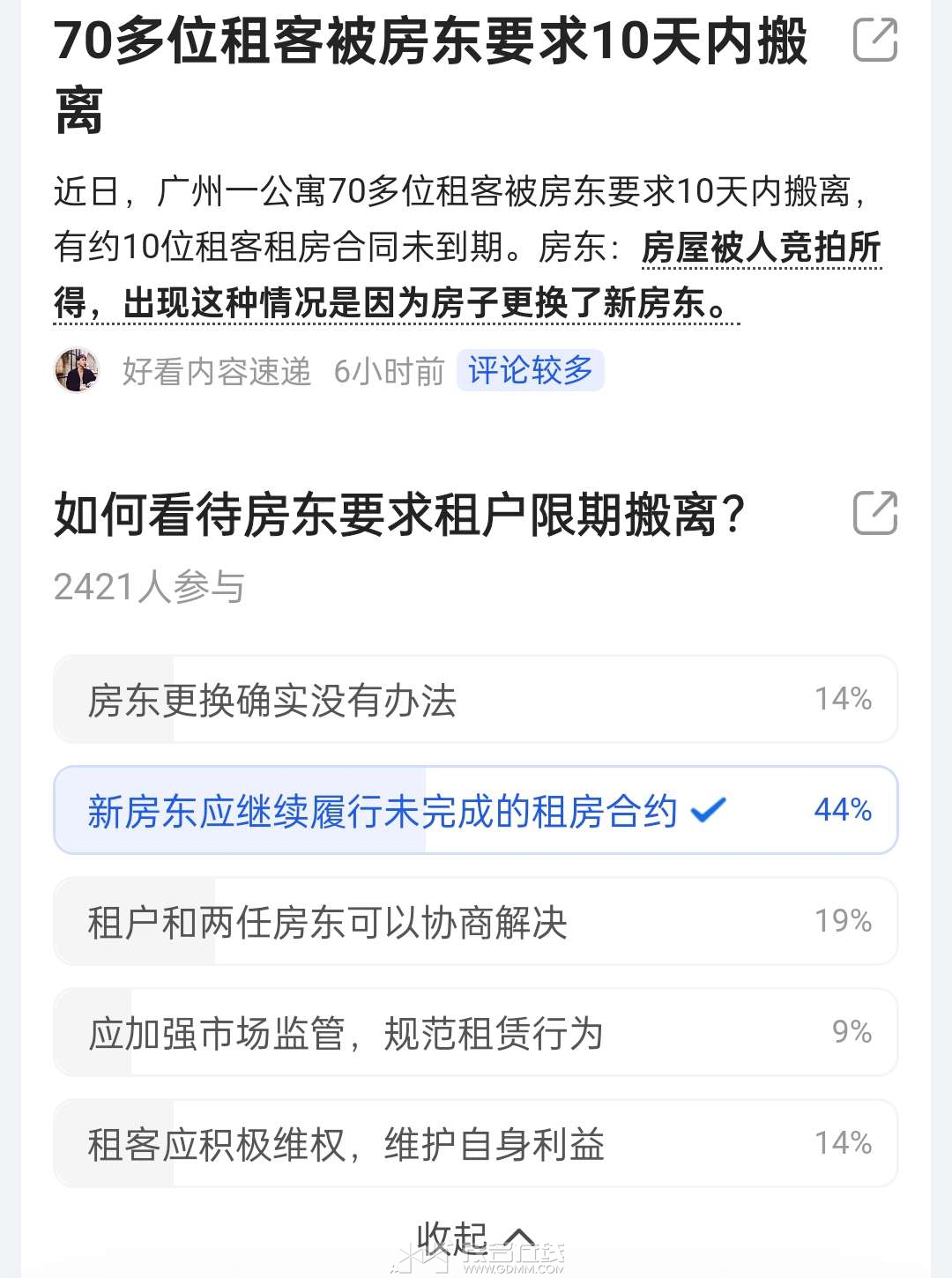Tap the 19% result bar percentage
Viewport: 952px width, 1278px height.
click(843, 921)
